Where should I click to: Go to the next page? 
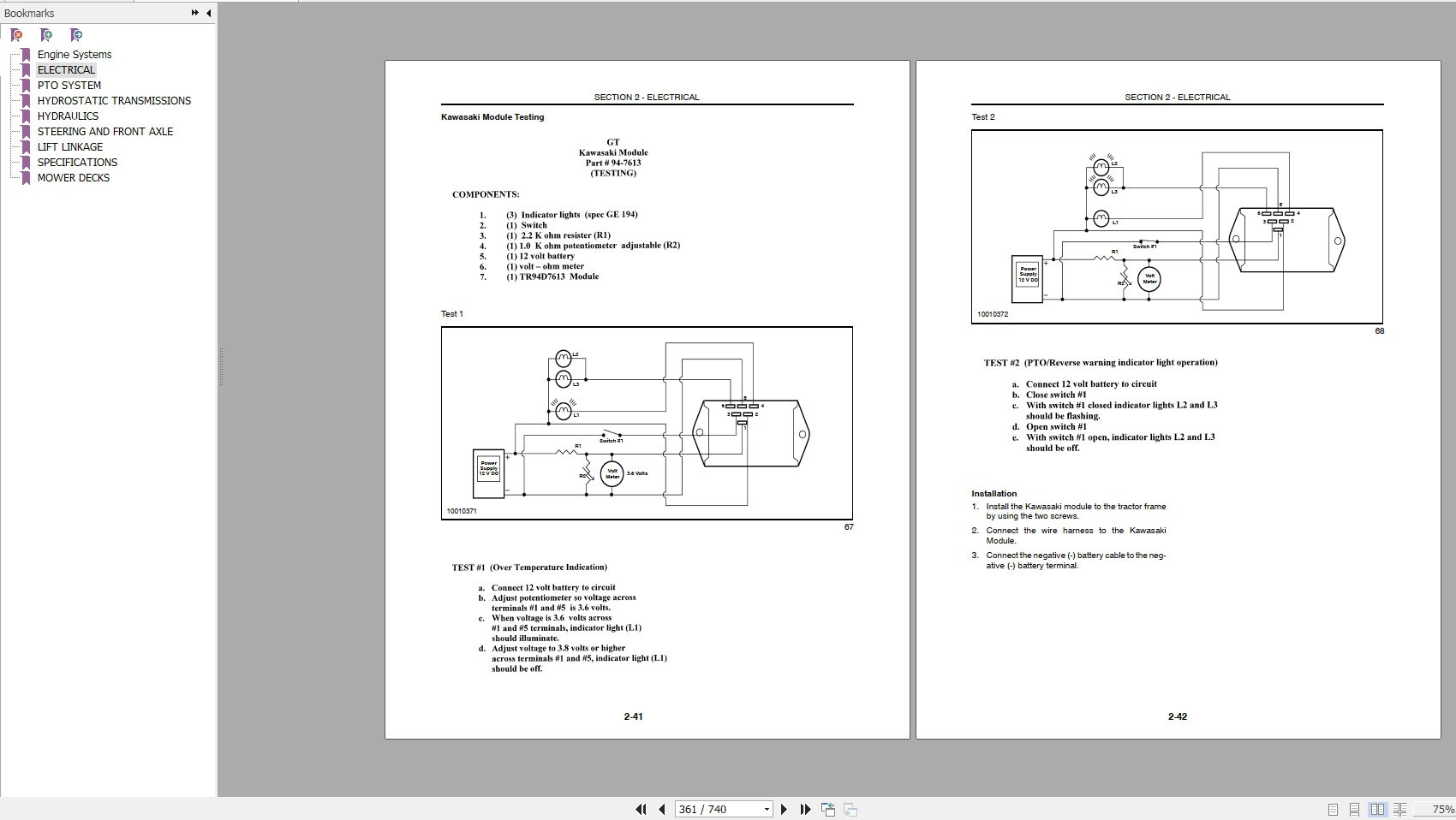point(784,809)
